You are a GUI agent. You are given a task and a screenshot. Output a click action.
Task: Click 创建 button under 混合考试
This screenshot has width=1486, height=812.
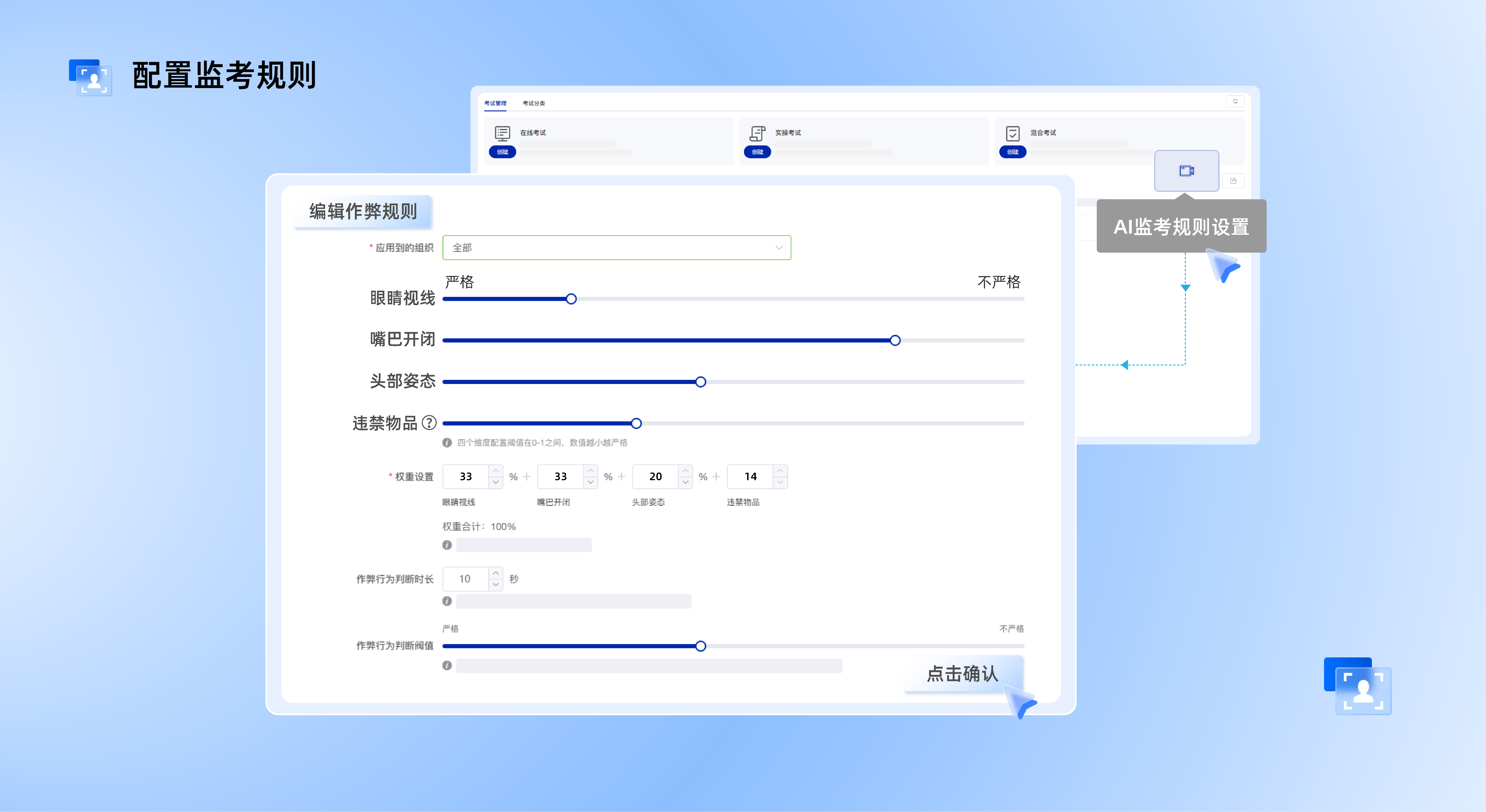click(x=1012, y=152)
